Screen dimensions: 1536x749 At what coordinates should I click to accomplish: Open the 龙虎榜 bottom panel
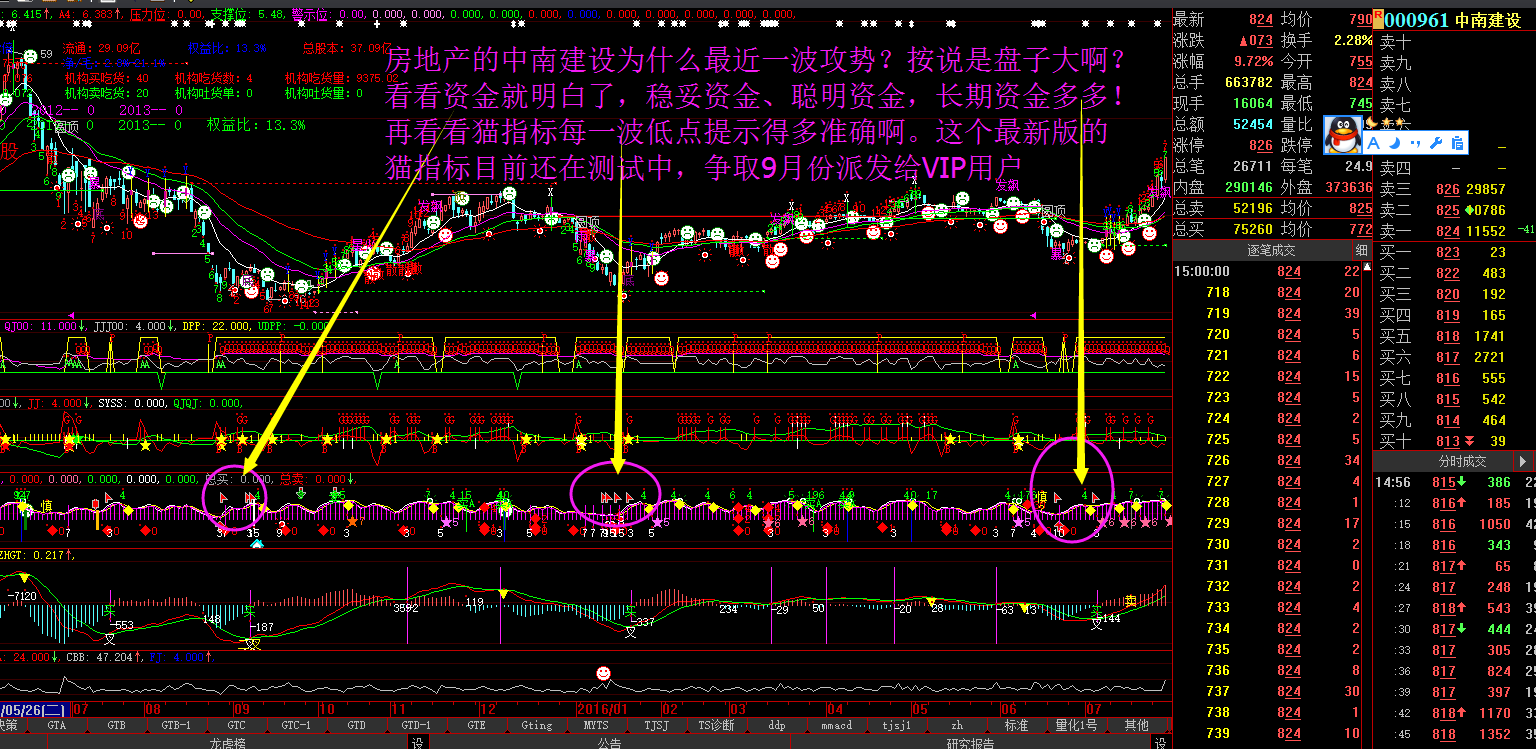228,743
